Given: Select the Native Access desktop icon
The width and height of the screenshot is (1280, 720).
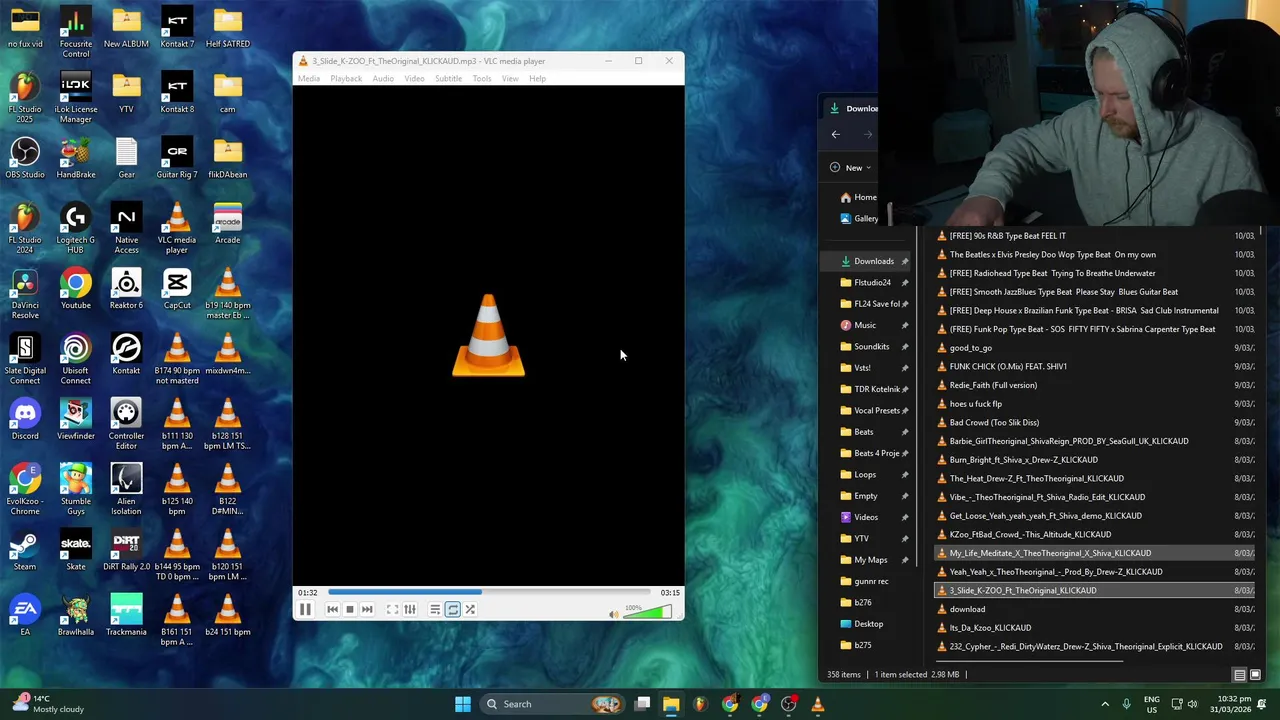Looking at the screenshot, I should (x=126, y=228).
